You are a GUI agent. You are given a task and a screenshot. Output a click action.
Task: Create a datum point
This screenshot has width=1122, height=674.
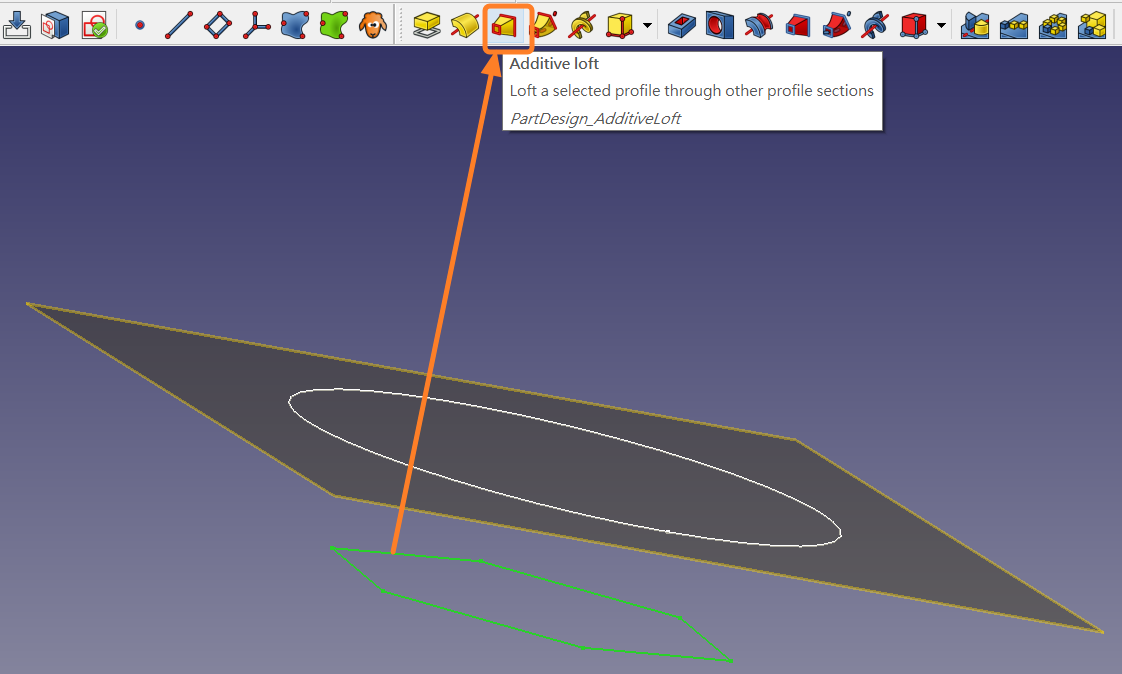pyautogui.click(x=140, y=25)
